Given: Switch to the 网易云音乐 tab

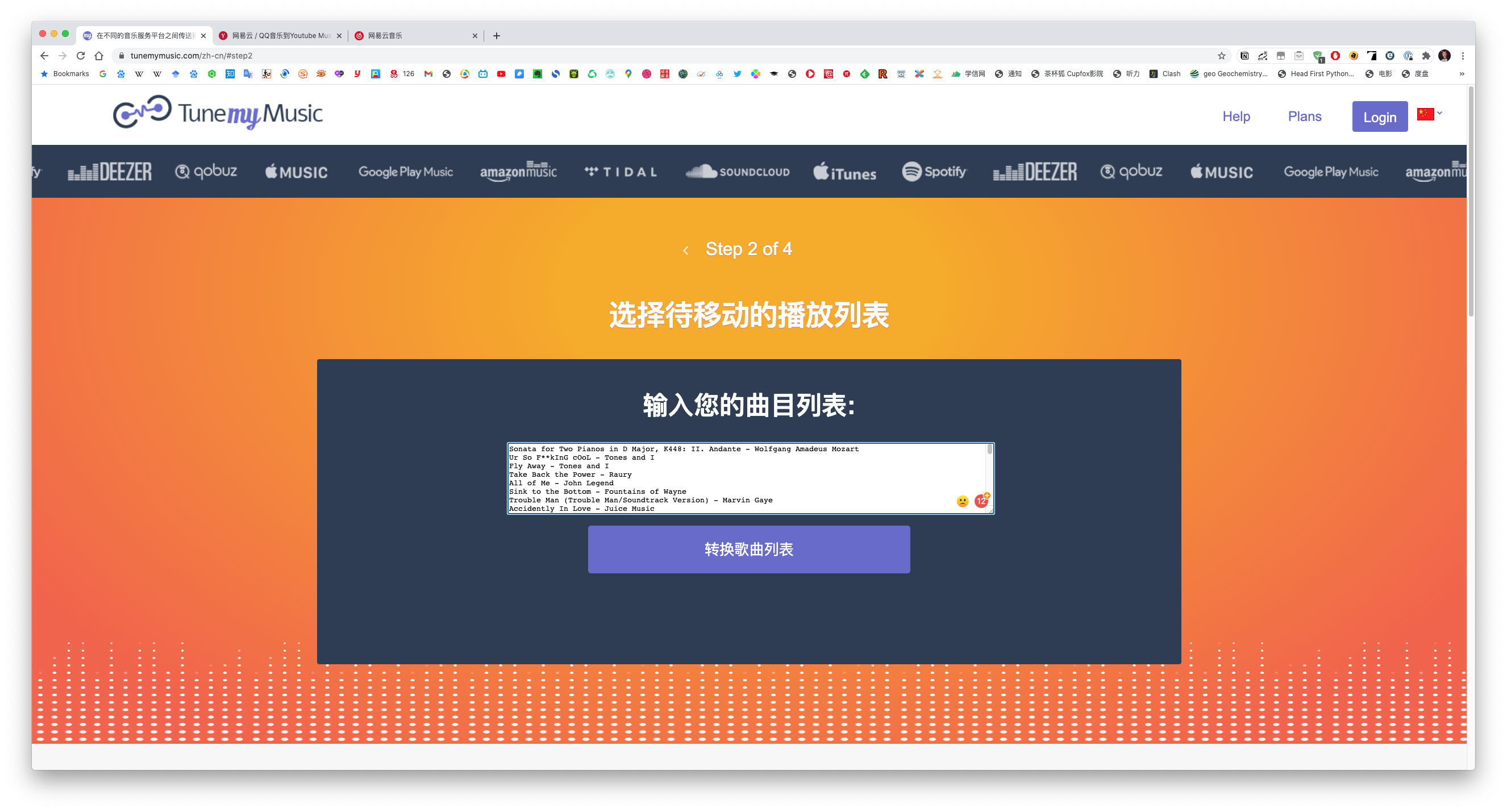Looking at the screenshot, I should [x=410, y=36].
